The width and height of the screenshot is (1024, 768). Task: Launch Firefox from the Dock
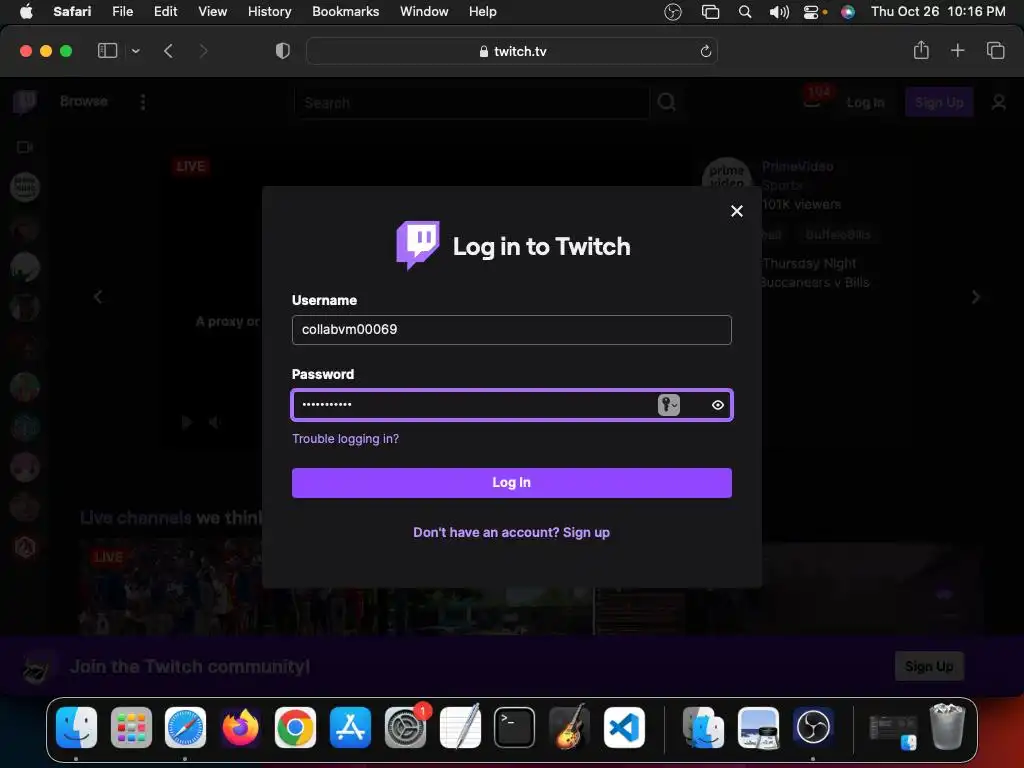(x=240, y=728)
